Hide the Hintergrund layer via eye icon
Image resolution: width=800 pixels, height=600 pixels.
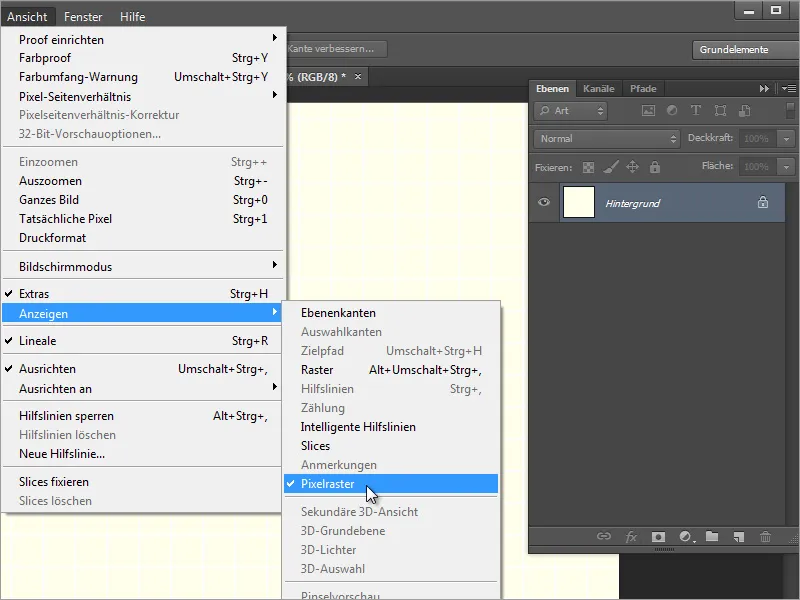[544, 202]
